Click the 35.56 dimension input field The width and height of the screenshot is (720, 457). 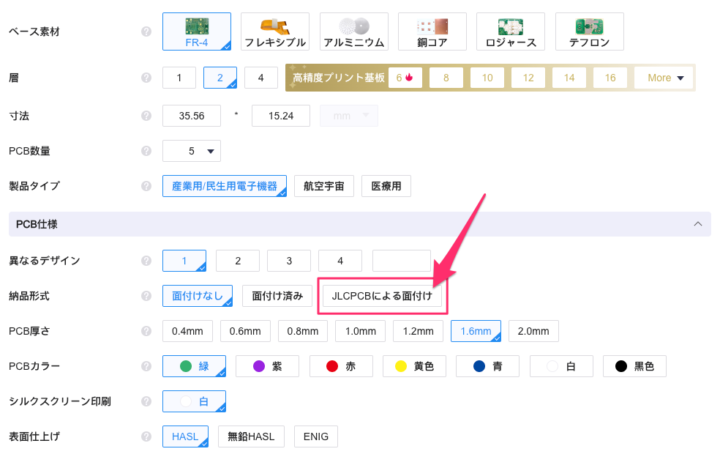[x=197, y=115]
